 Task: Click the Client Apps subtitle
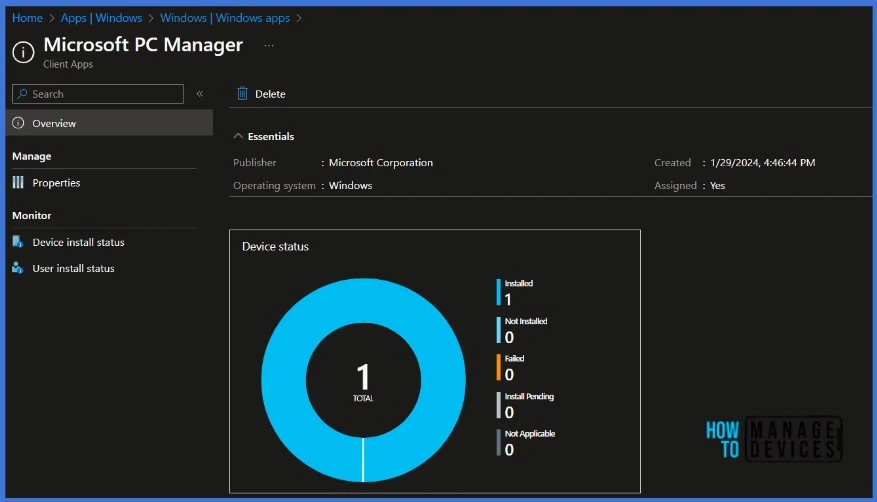point(68,64)
